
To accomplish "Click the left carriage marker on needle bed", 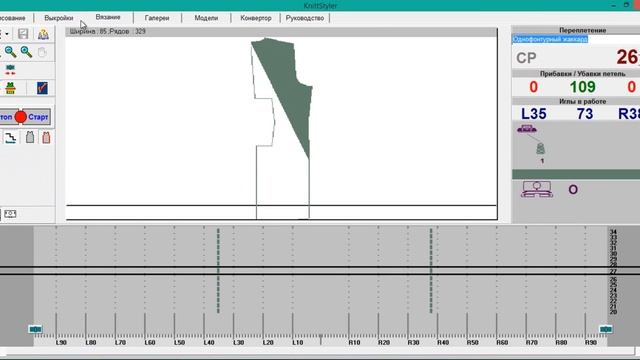I will [x=36, y=329].
